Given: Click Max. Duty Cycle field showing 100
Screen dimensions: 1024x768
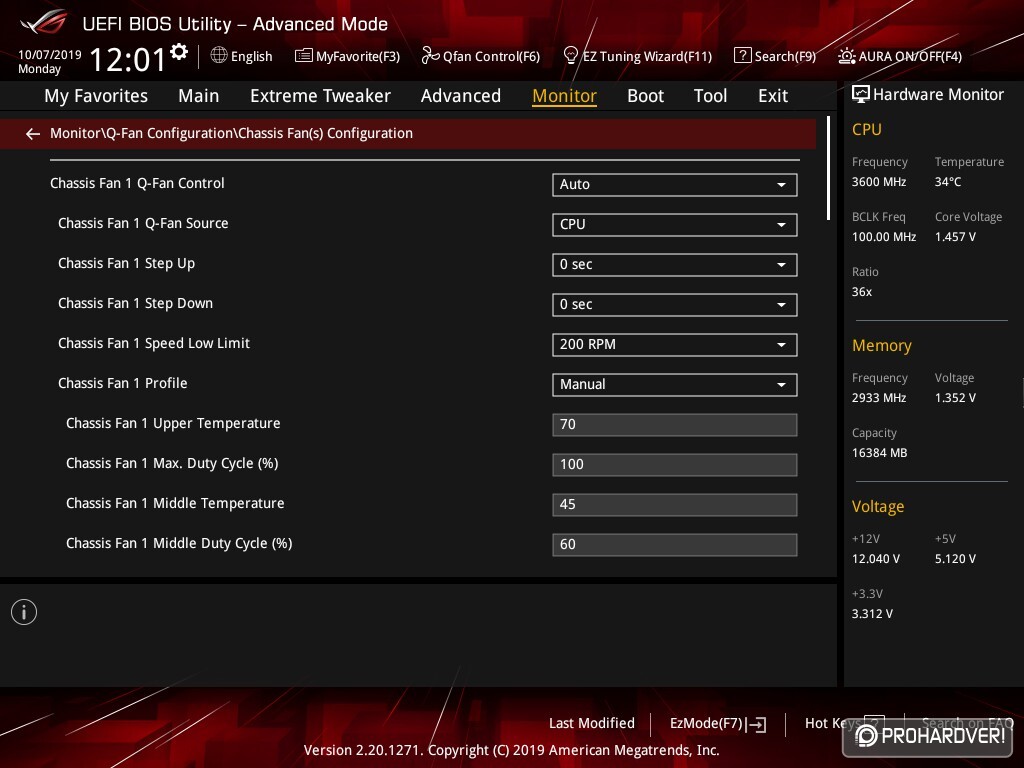Looking at the screenshot, I should (x=675, y=465).
